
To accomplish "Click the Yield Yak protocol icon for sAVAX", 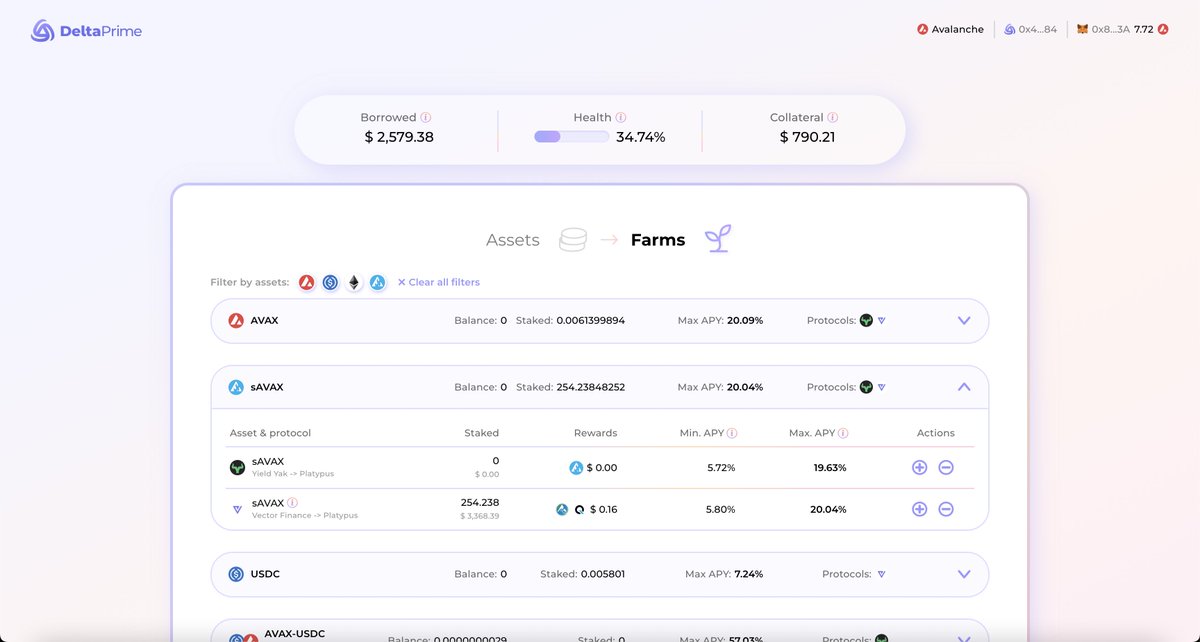I will click(237, 467).
